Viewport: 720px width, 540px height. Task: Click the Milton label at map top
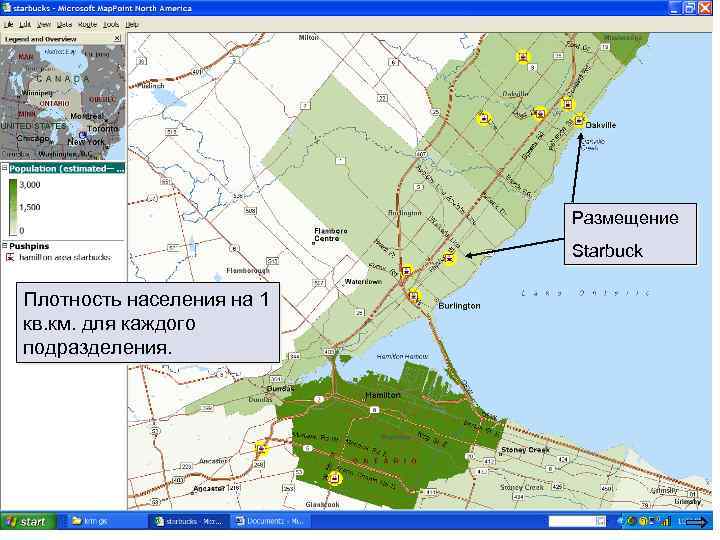tap(309, 37)
